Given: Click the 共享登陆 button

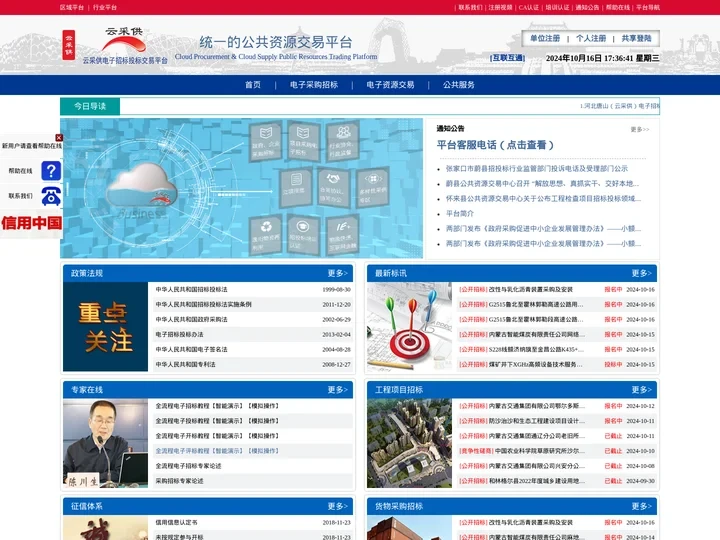Looking at the screenshot, I should coord(636,39).
